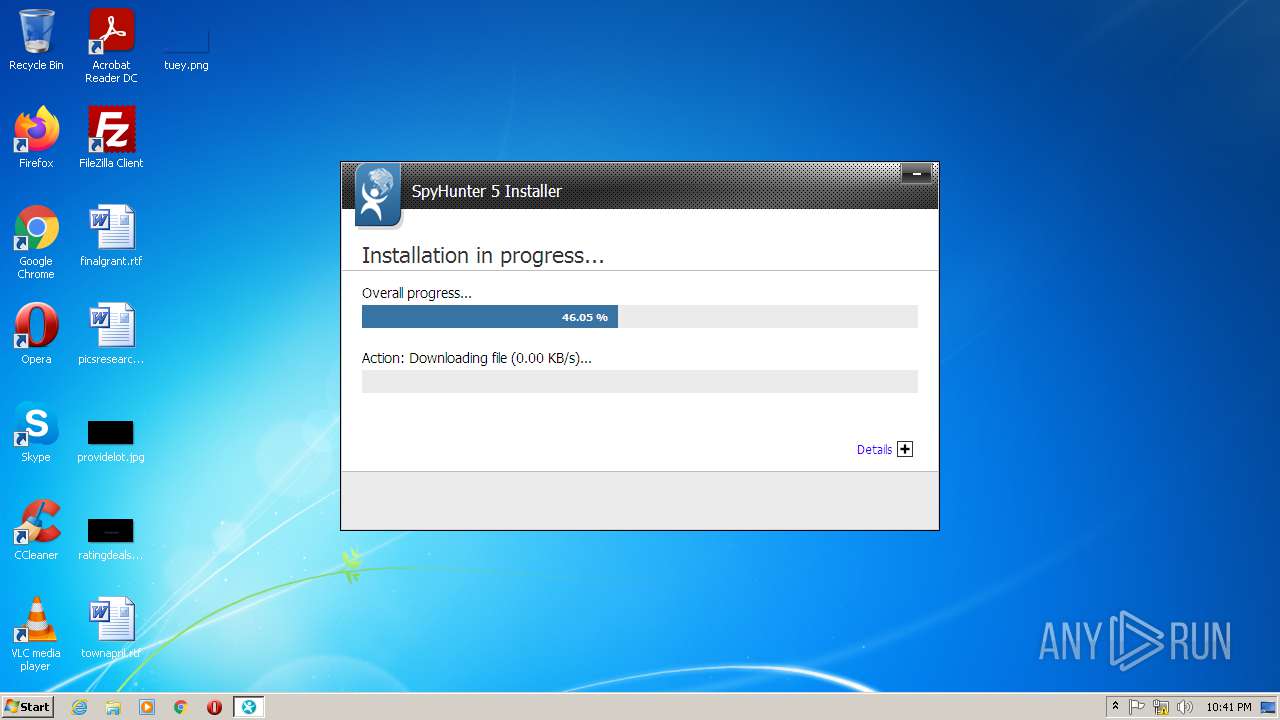1280x720 pixels.
Task: Select the CCleaner desktop shortcut
Action: 36,530
